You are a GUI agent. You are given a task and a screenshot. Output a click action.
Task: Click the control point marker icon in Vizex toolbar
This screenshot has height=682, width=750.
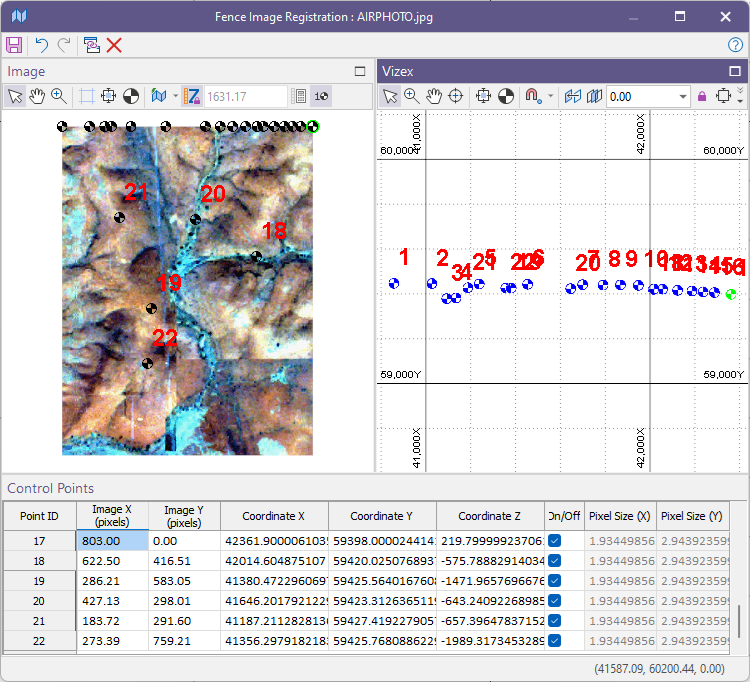pyautogui.click(x=507, y=96)
